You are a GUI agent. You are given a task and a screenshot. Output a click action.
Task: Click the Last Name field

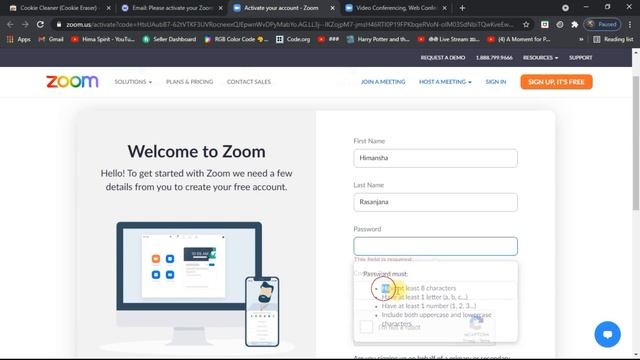point(436,202)
